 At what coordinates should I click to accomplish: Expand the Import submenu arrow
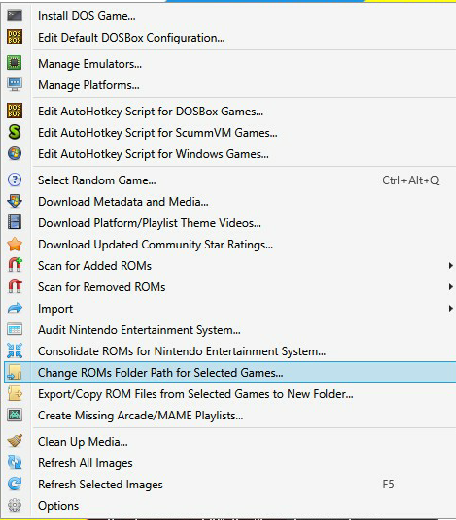click(x=450, y=309)
